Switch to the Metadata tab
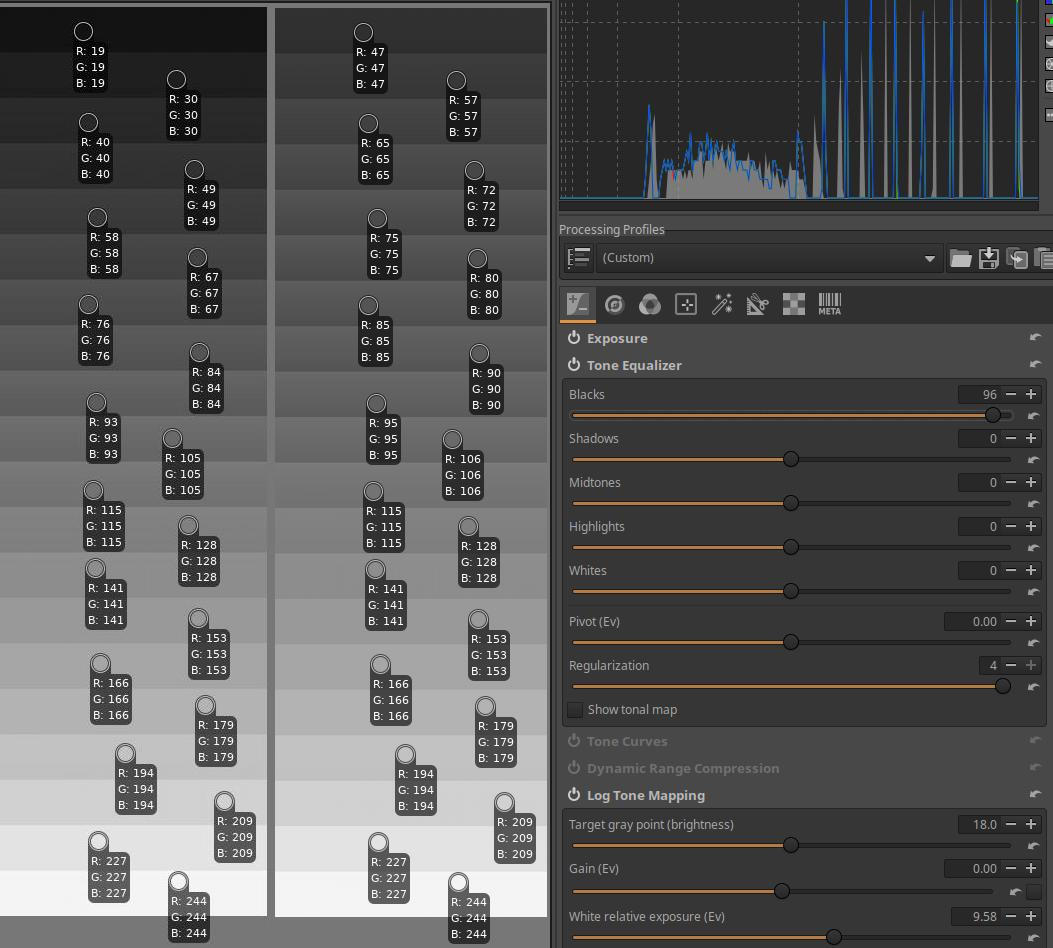The height and width of the screenshot is (948, 1053). (x=829, y=305)
